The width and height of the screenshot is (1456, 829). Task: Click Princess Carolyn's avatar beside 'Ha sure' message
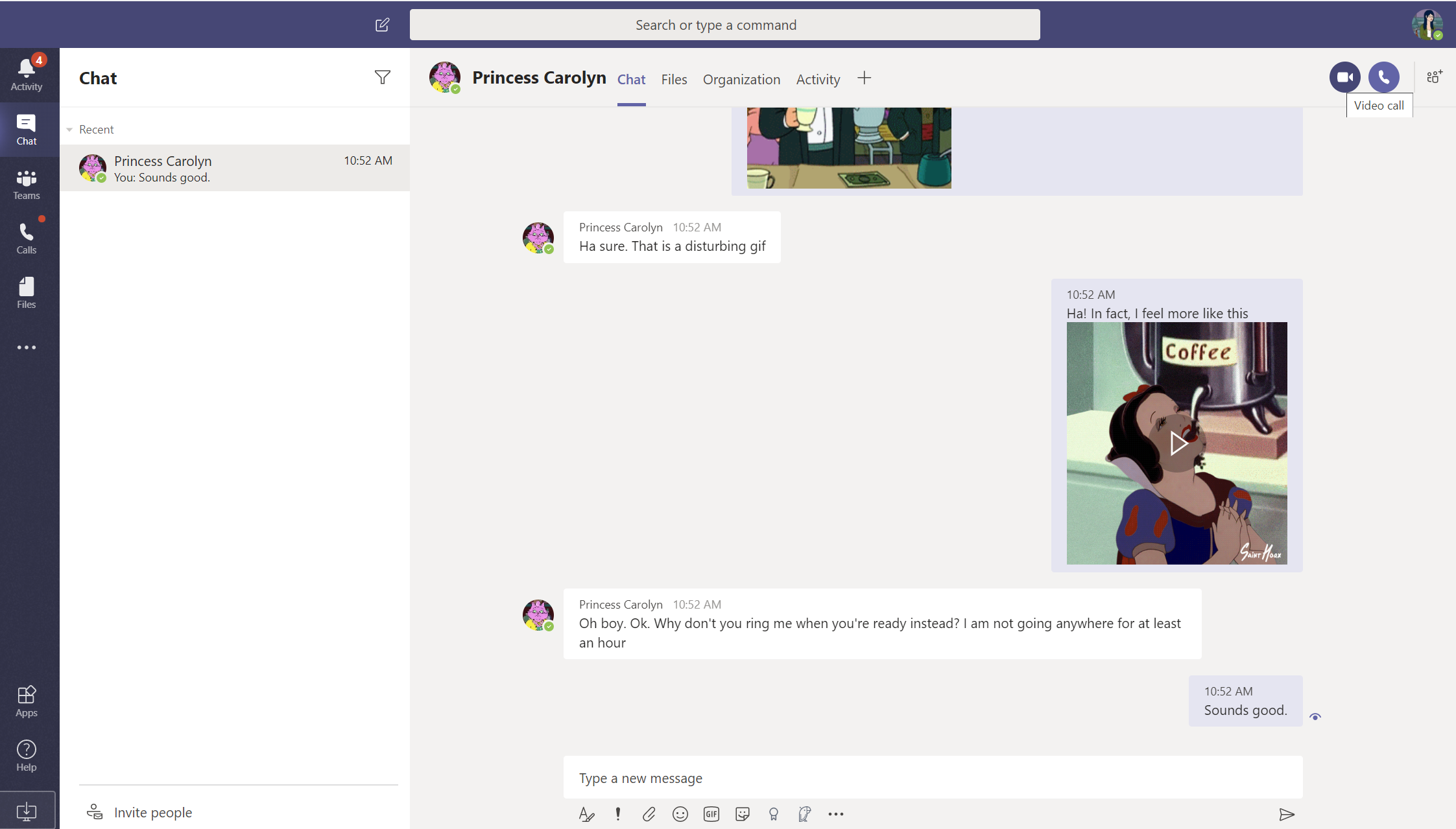(538, 237)
